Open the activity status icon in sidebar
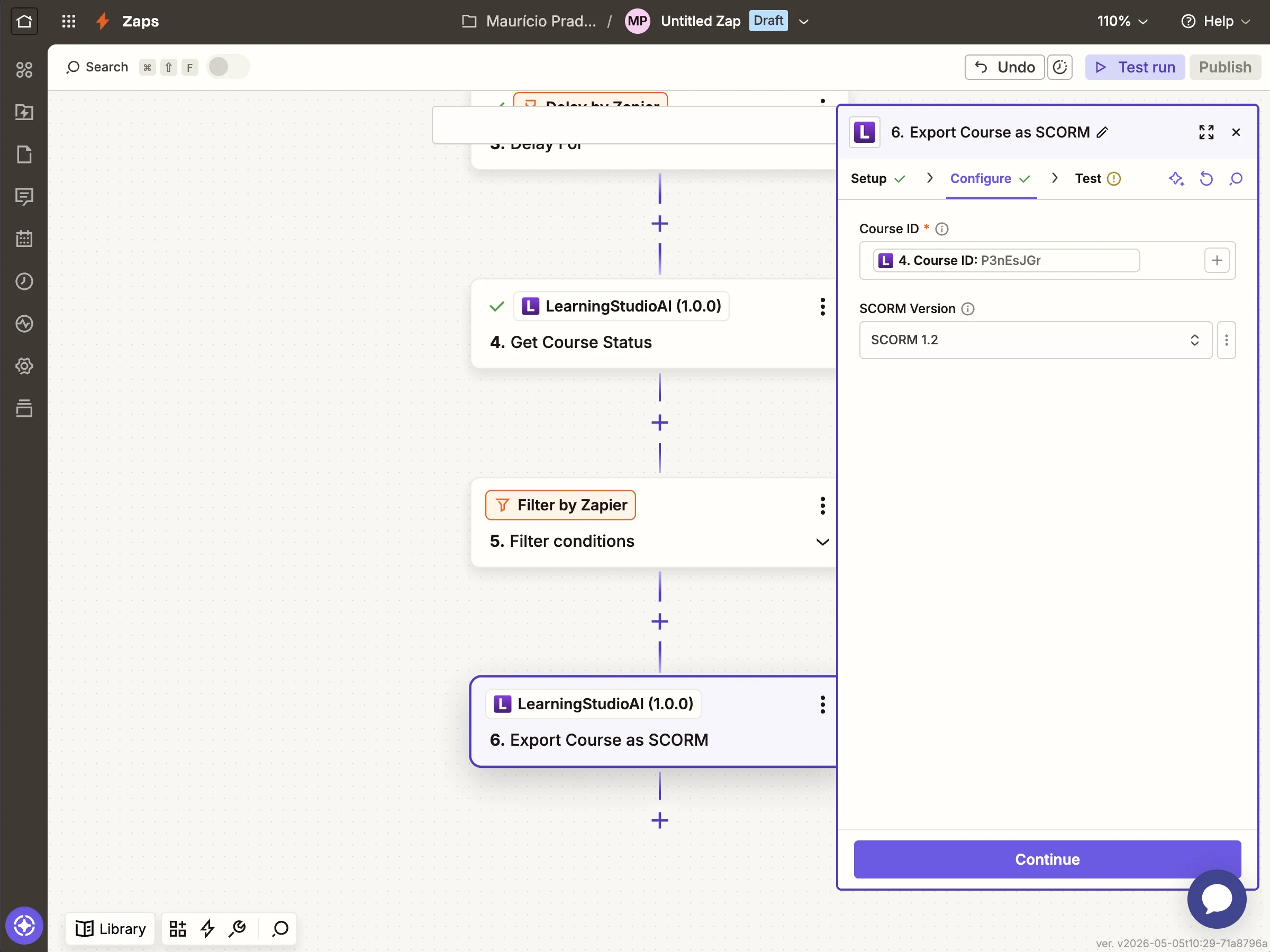Viewport: 1270px width, 952px height. pos(24,324)
